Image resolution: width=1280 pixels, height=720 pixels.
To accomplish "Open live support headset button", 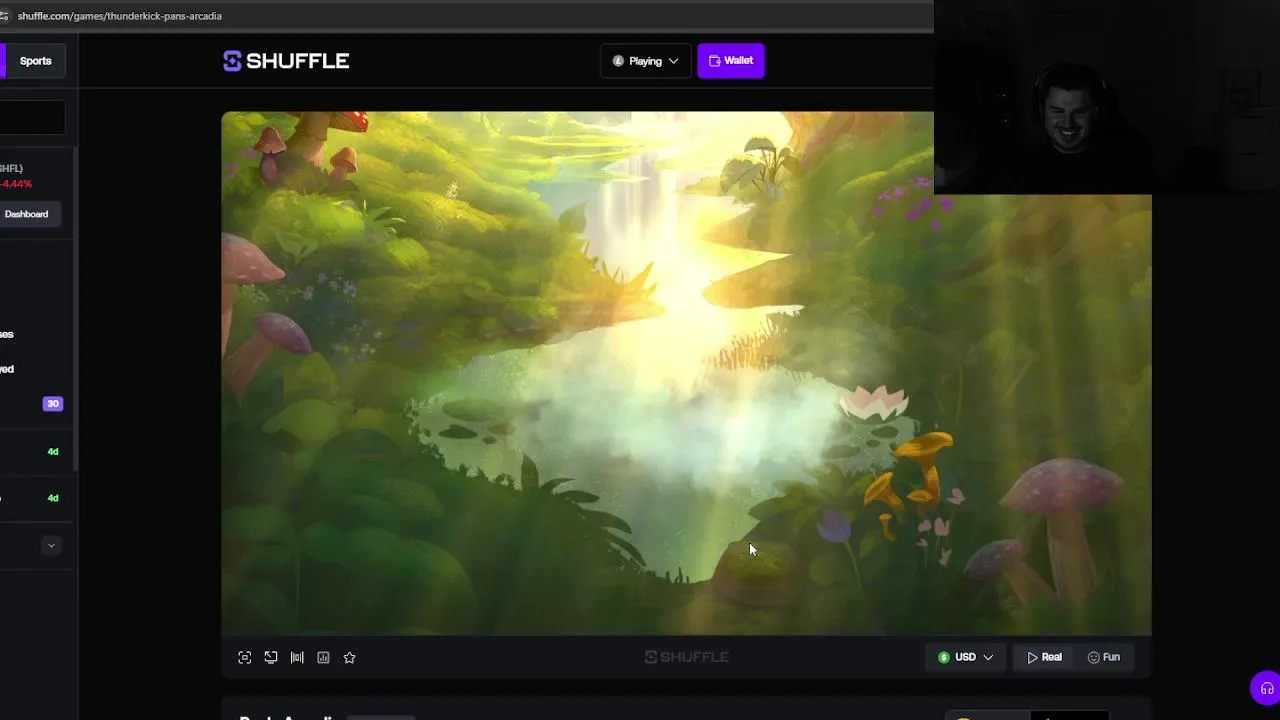I will tap(1266, 688).
